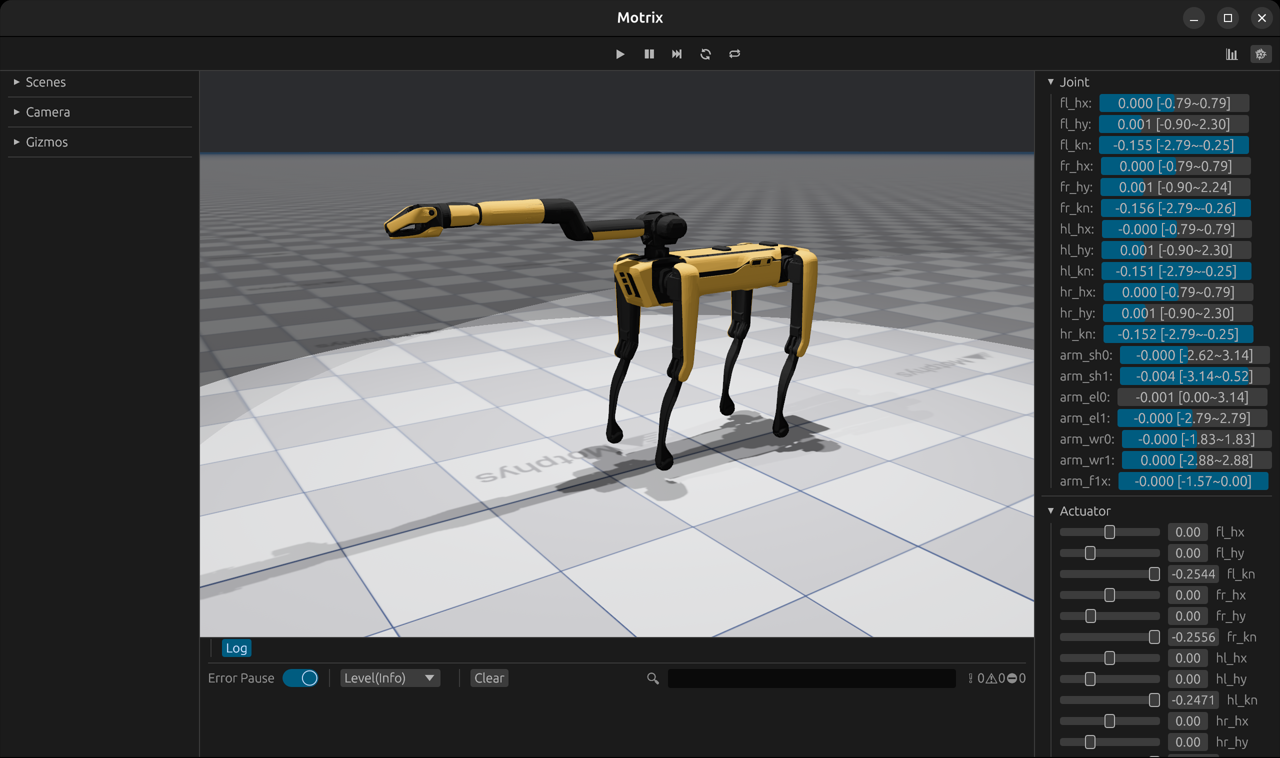The width and height of the screenshot is (1280, 758).
Task: Toggle the Error Pause switch
Action: tap(300, 678)
